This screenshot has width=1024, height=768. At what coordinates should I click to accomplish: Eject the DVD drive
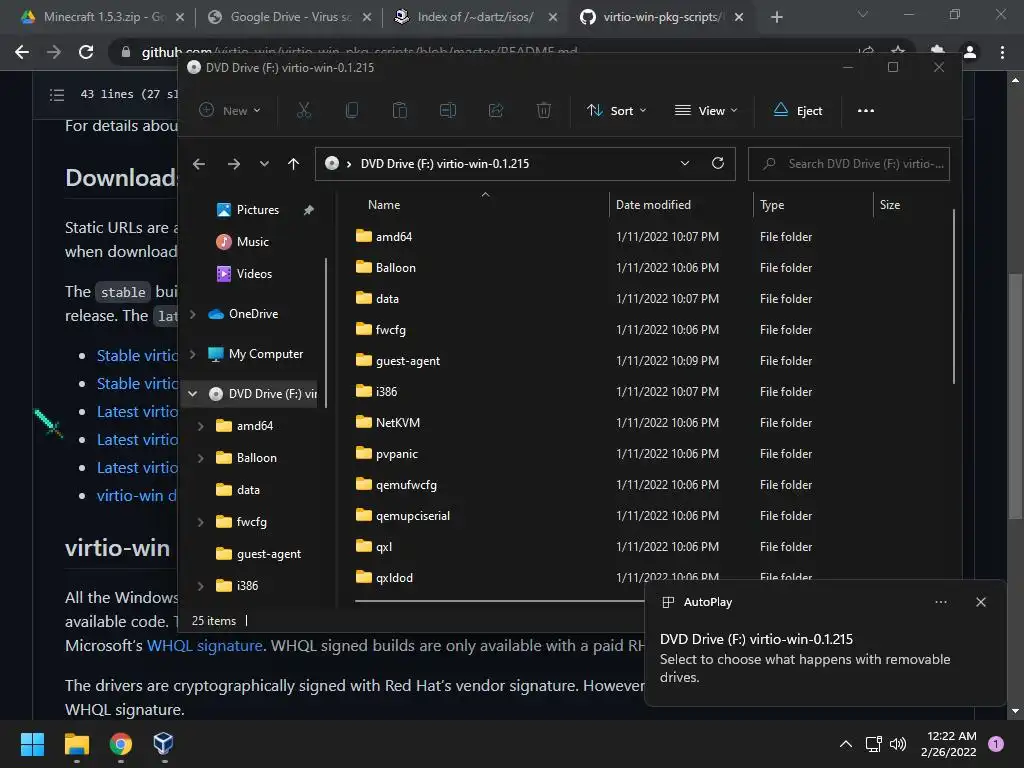coord(797,110)
